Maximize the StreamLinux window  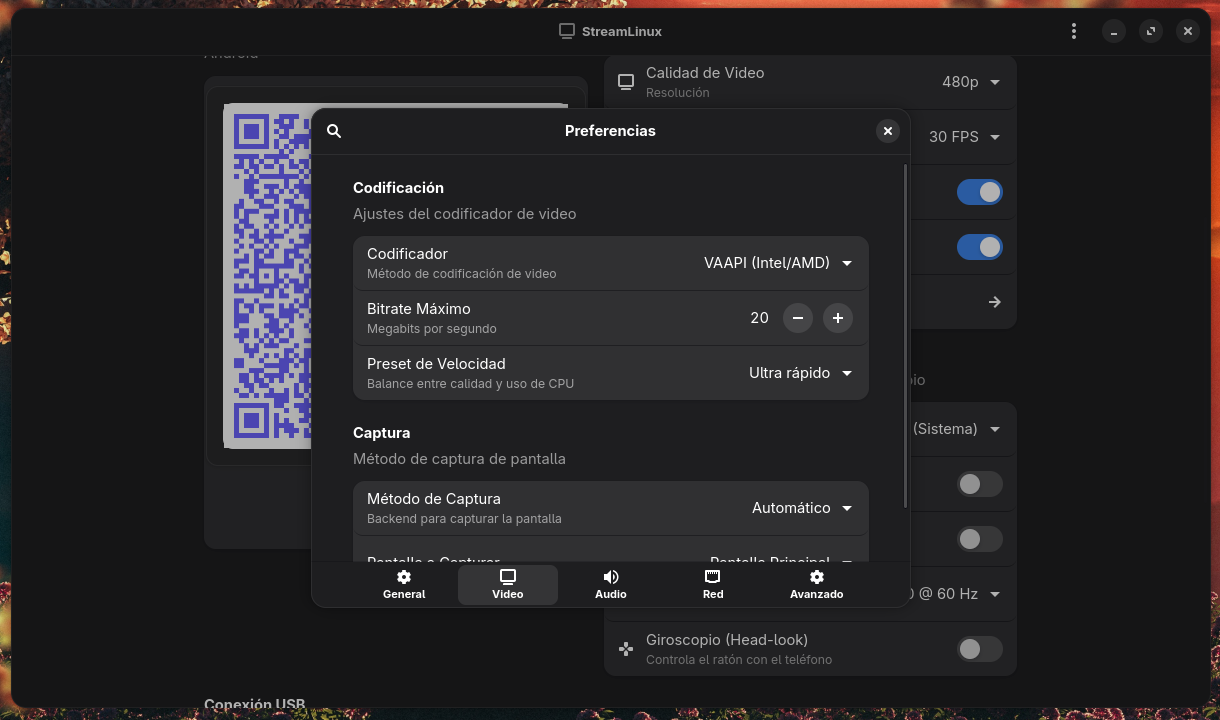click(x=1151, y=31)
